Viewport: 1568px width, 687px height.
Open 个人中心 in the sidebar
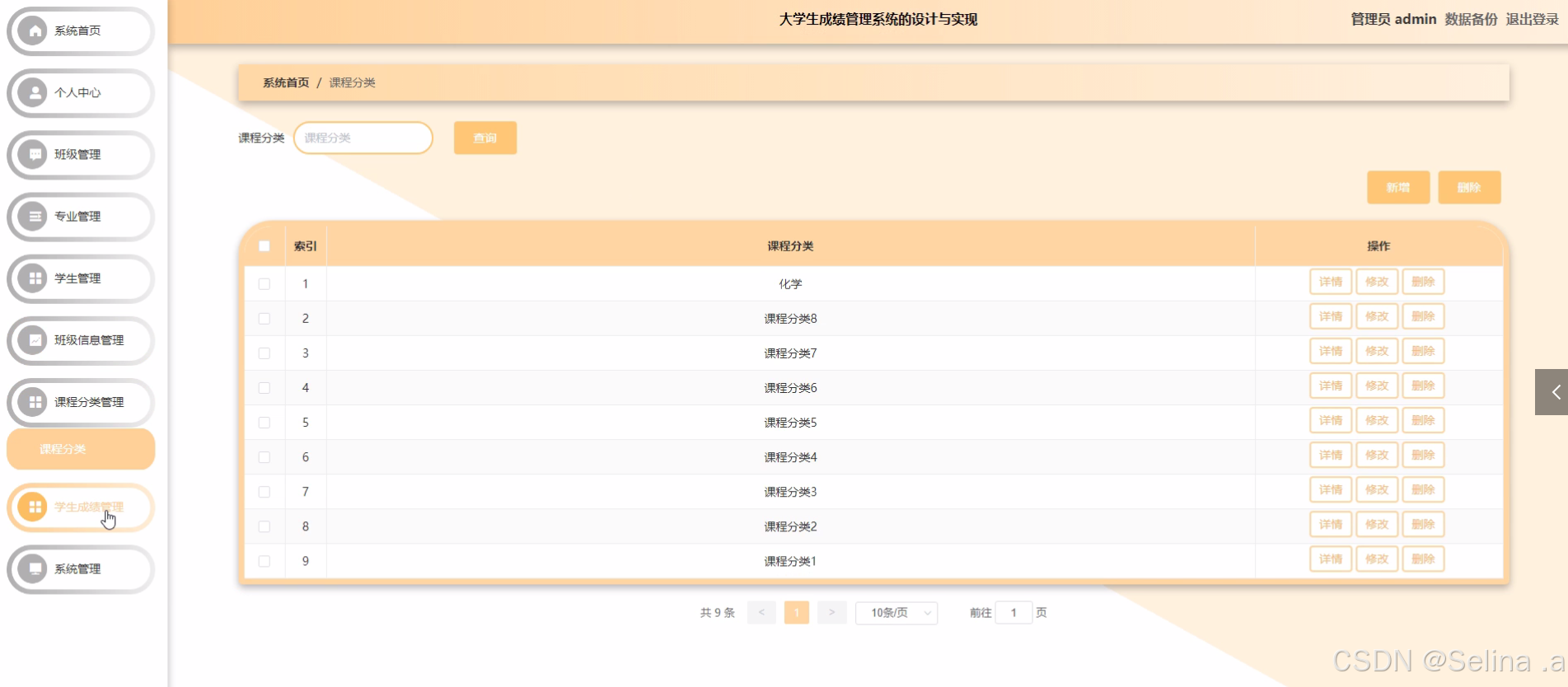[x=81, y=93]
